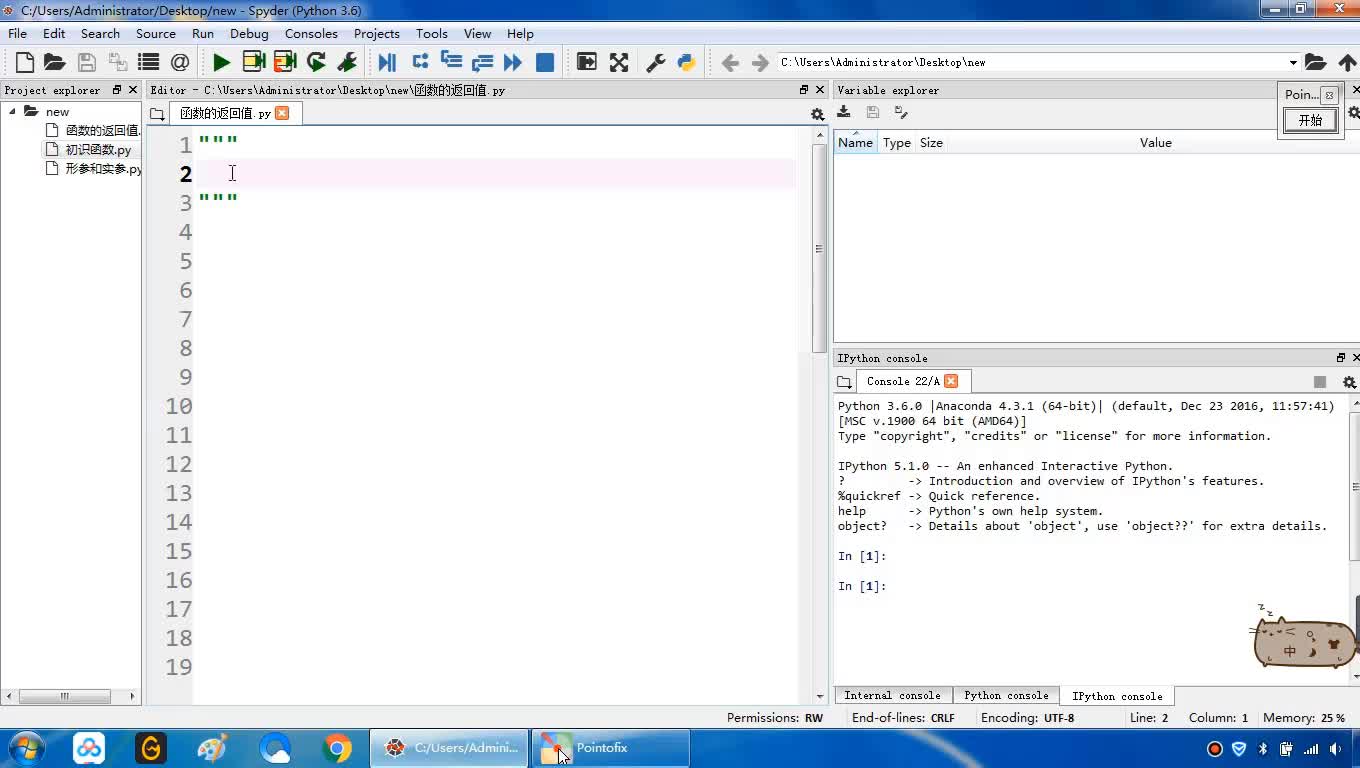Open the editor options gear menu
Viewport: 1360px width, 768px height.
click(817, 114)
